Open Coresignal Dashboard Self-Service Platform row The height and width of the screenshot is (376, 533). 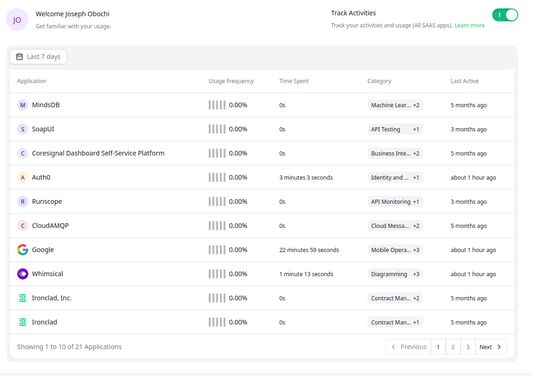pos(262,153)
